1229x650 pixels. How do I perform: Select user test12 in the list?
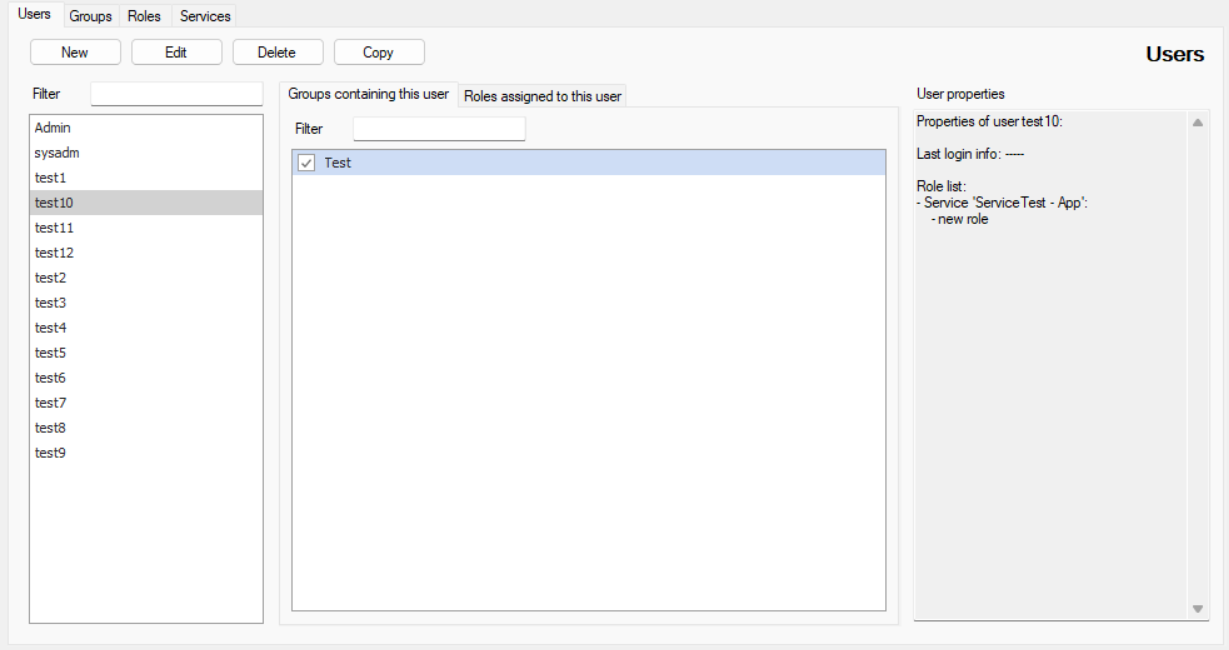coord(146,253)
